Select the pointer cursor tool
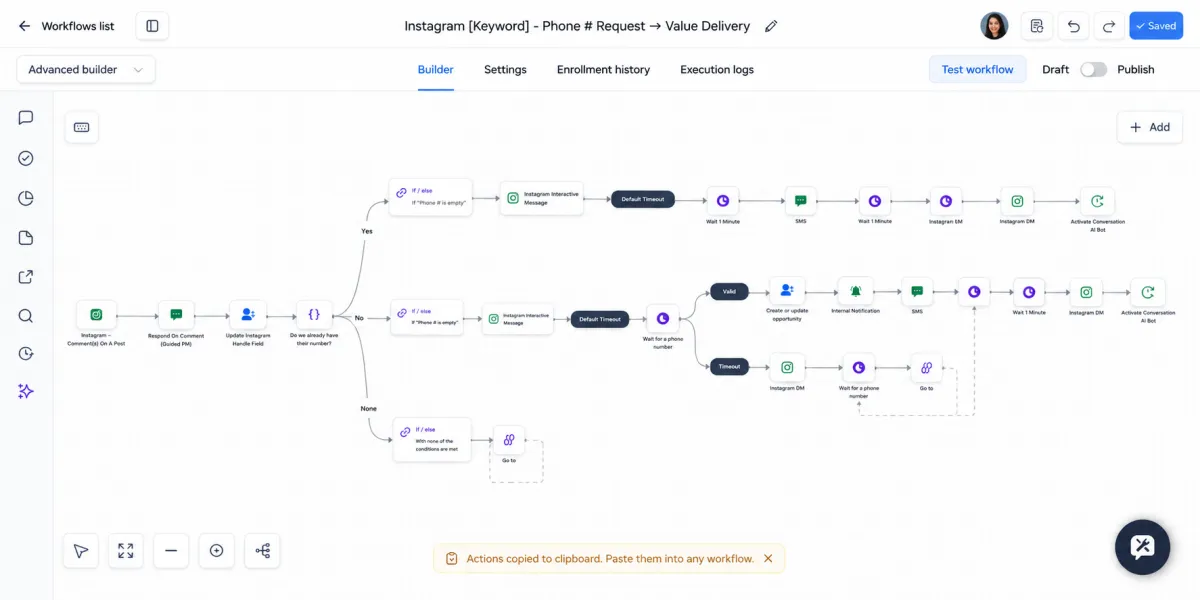Screen dimensions: 1200x600 pyautogui.click(x=81, y=551)
